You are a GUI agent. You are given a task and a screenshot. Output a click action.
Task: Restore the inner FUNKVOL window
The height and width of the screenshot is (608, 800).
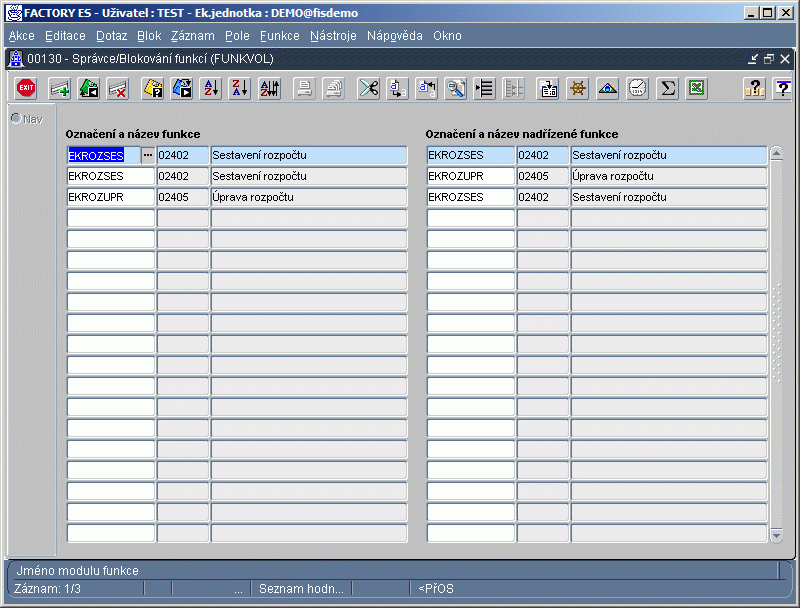769,59
